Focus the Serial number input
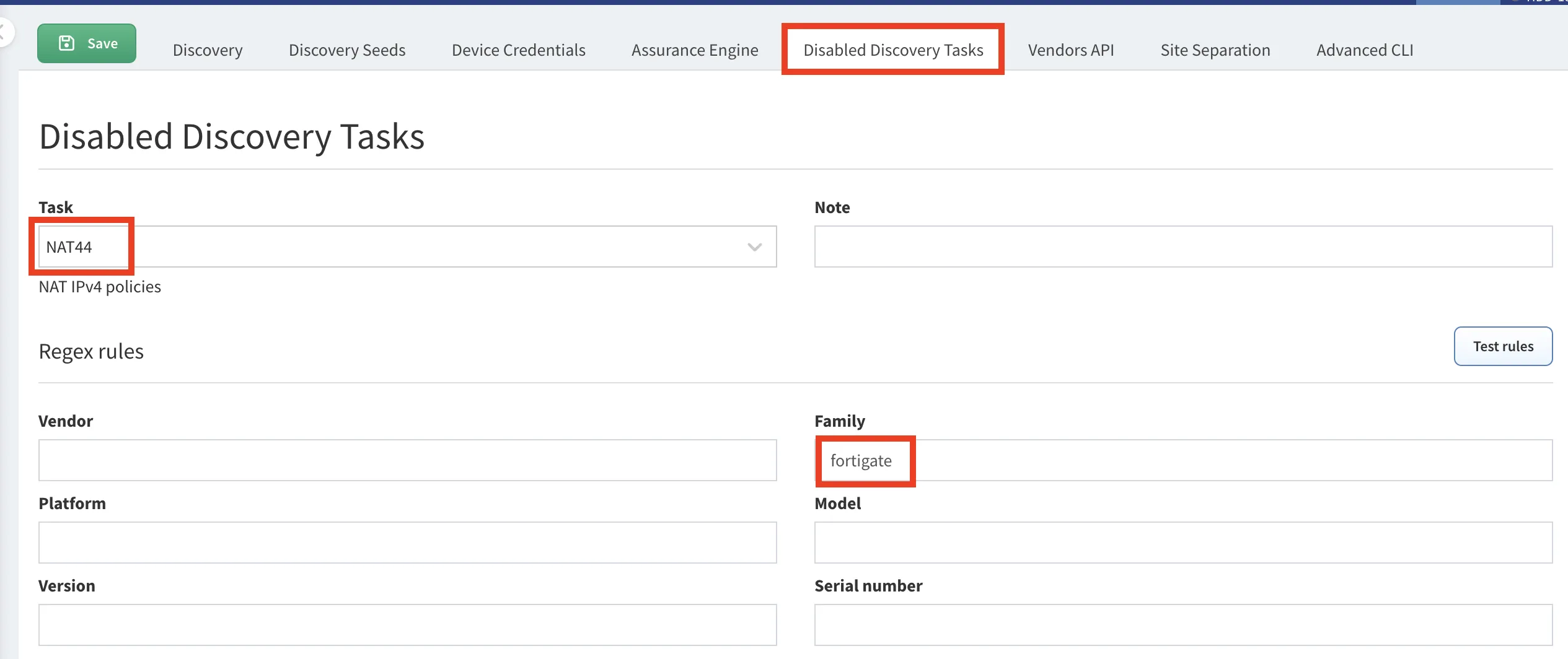The height and width of the screenshot is (659, 1568). [1184, 624]
